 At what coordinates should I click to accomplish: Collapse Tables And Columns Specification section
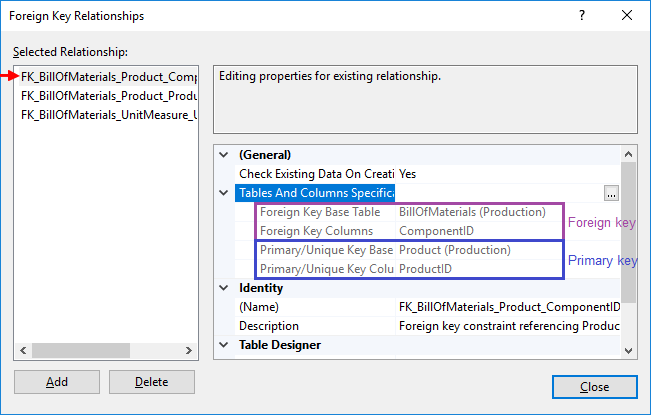coord(223,193)
